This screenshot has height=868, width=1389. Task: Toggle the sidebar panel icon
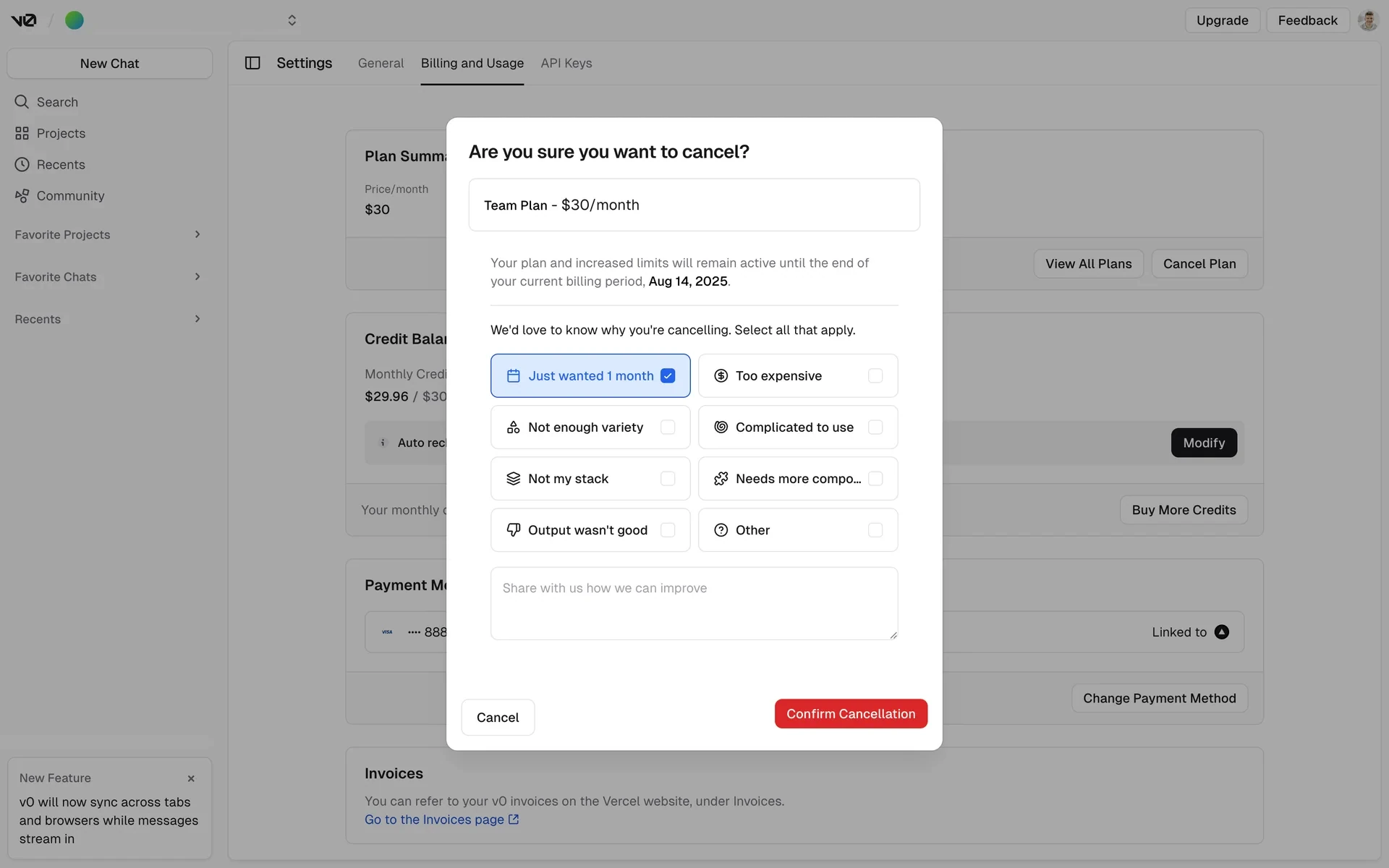[x=252, y=63]
